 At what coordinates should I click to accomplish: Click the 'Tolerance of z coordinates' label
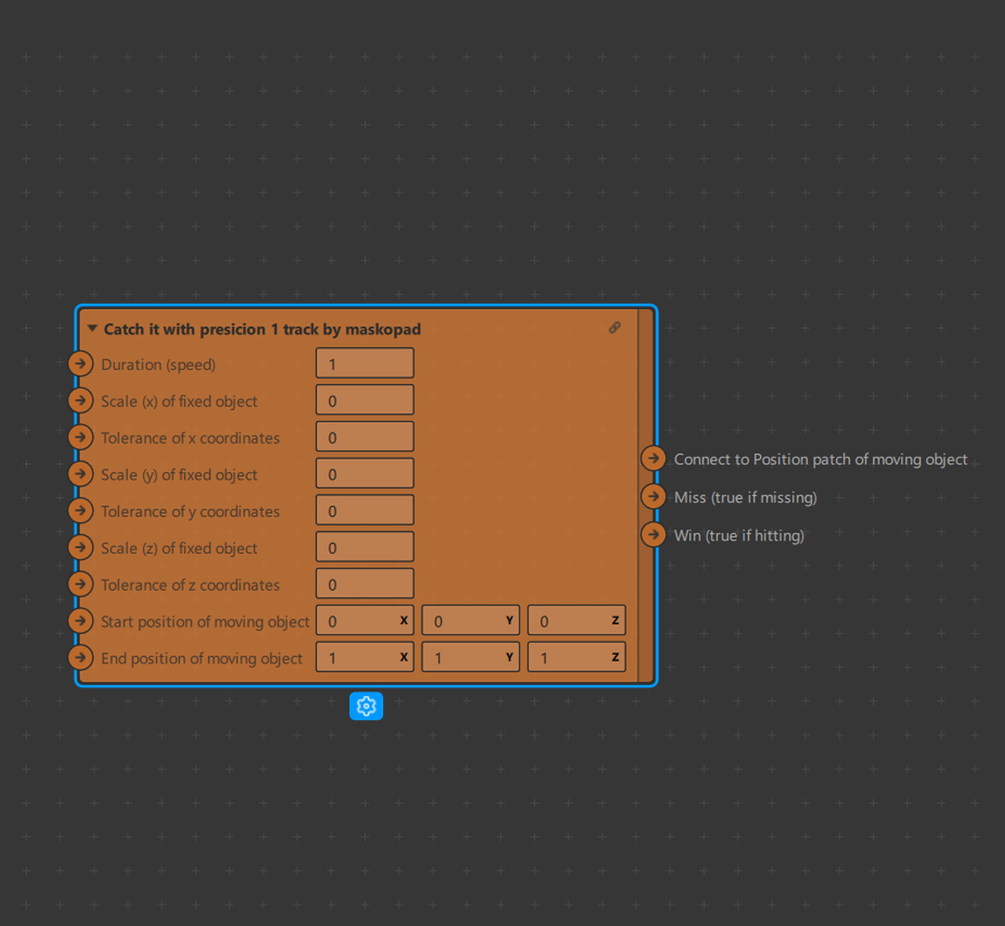coord(190,585)
